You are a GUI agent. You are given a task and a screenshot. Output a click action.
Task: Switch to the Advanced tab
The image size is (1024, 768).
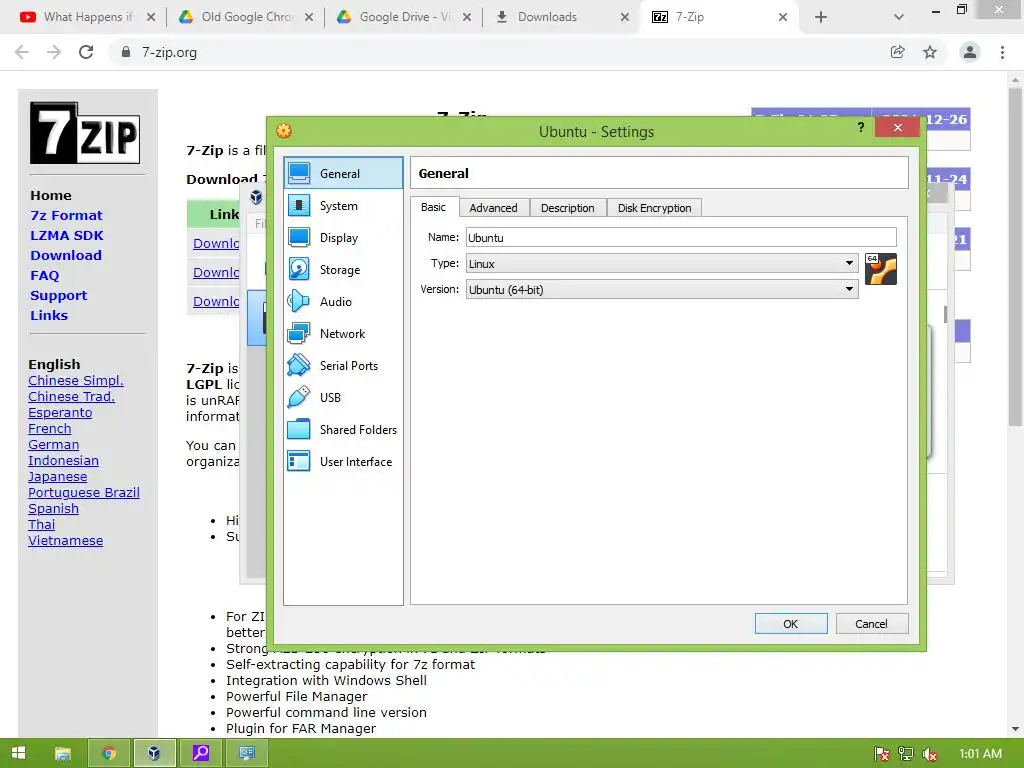(x=493, y=208)
